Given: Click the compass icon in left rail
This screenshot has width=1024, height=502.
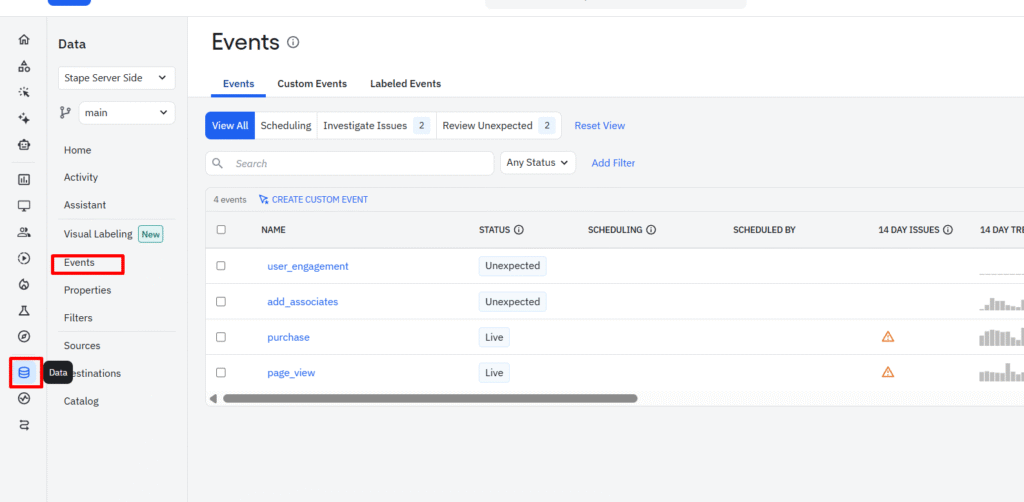Looking at the screenshot, I should (x=24, y=337).
